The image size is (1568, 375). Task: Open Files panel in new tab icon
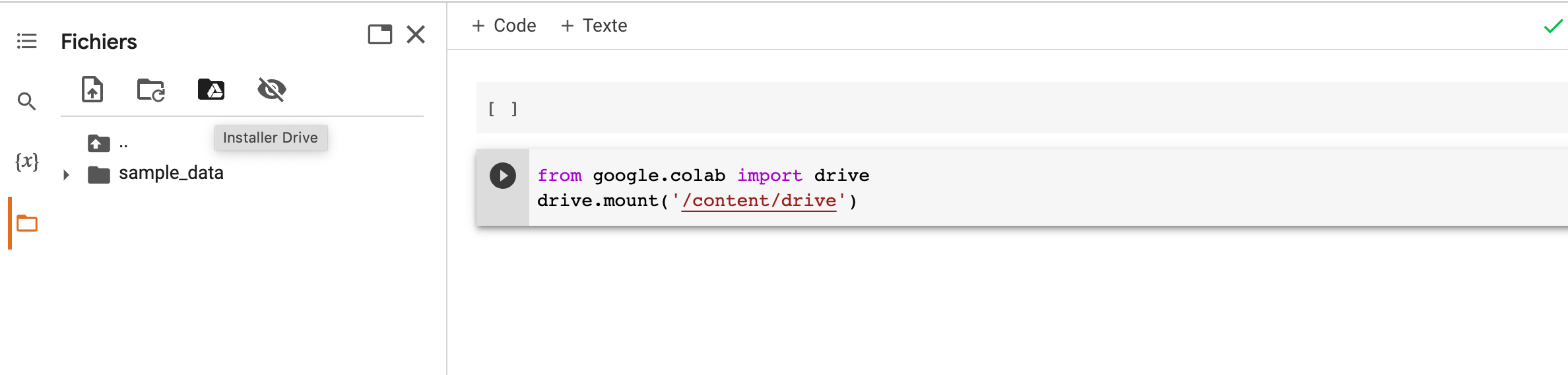coord(380,34)
